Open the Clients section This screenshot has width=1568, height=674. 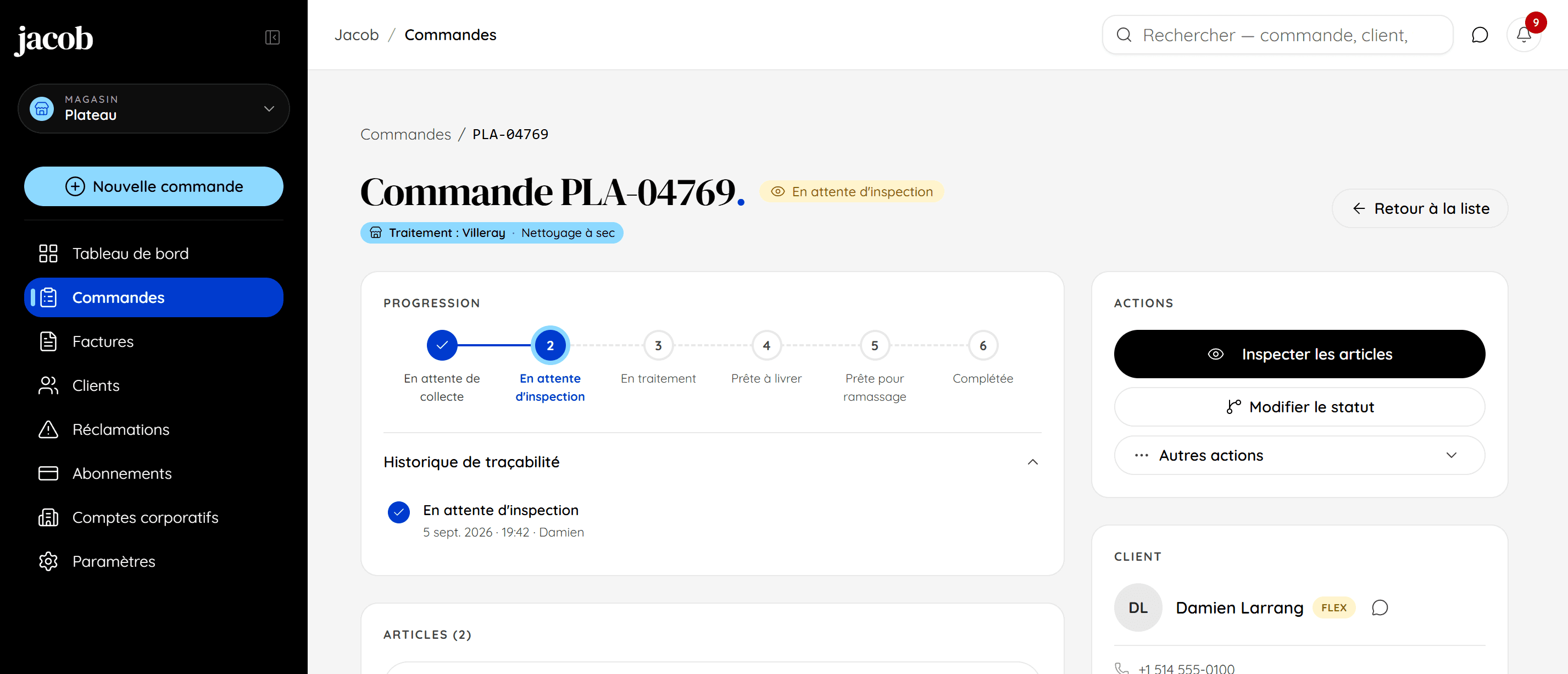pyautogui.click(x=153, y=385)
